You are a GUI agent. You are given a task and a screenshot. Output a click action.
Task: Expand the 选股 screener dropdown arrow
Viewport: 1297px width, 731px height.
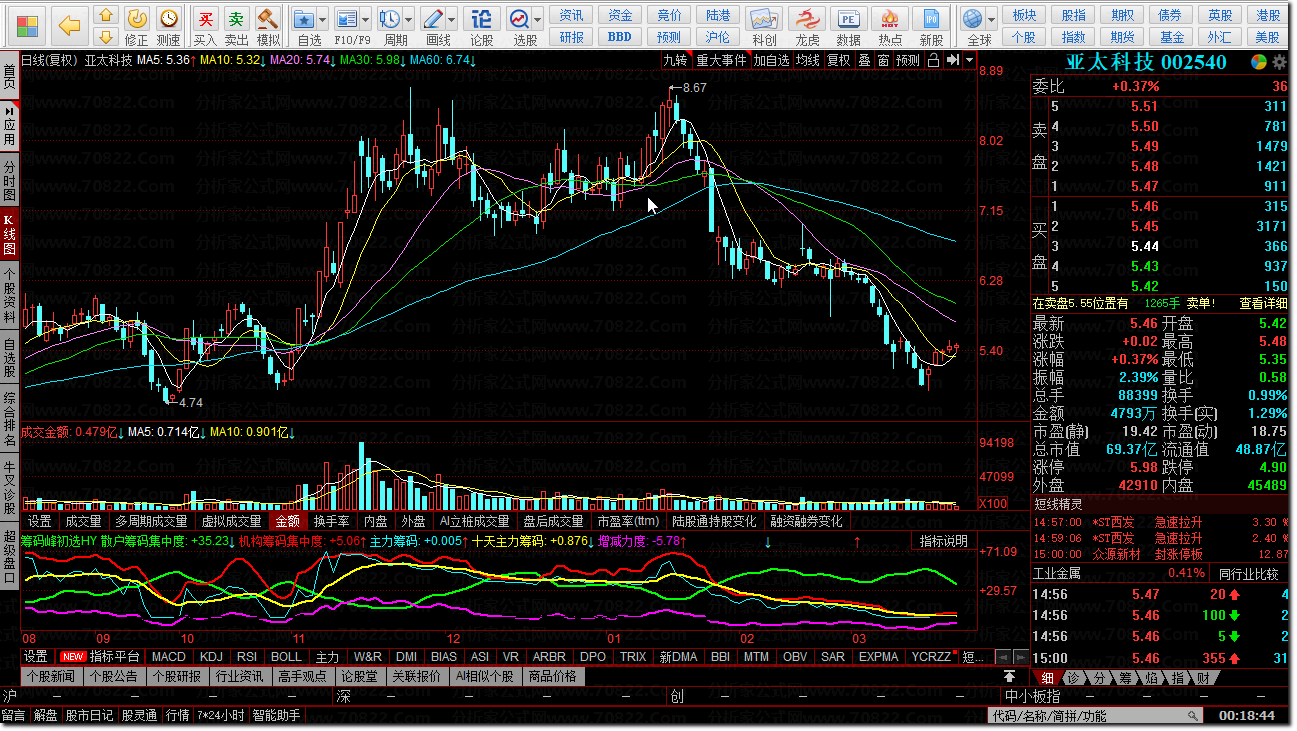coord(538,19)
